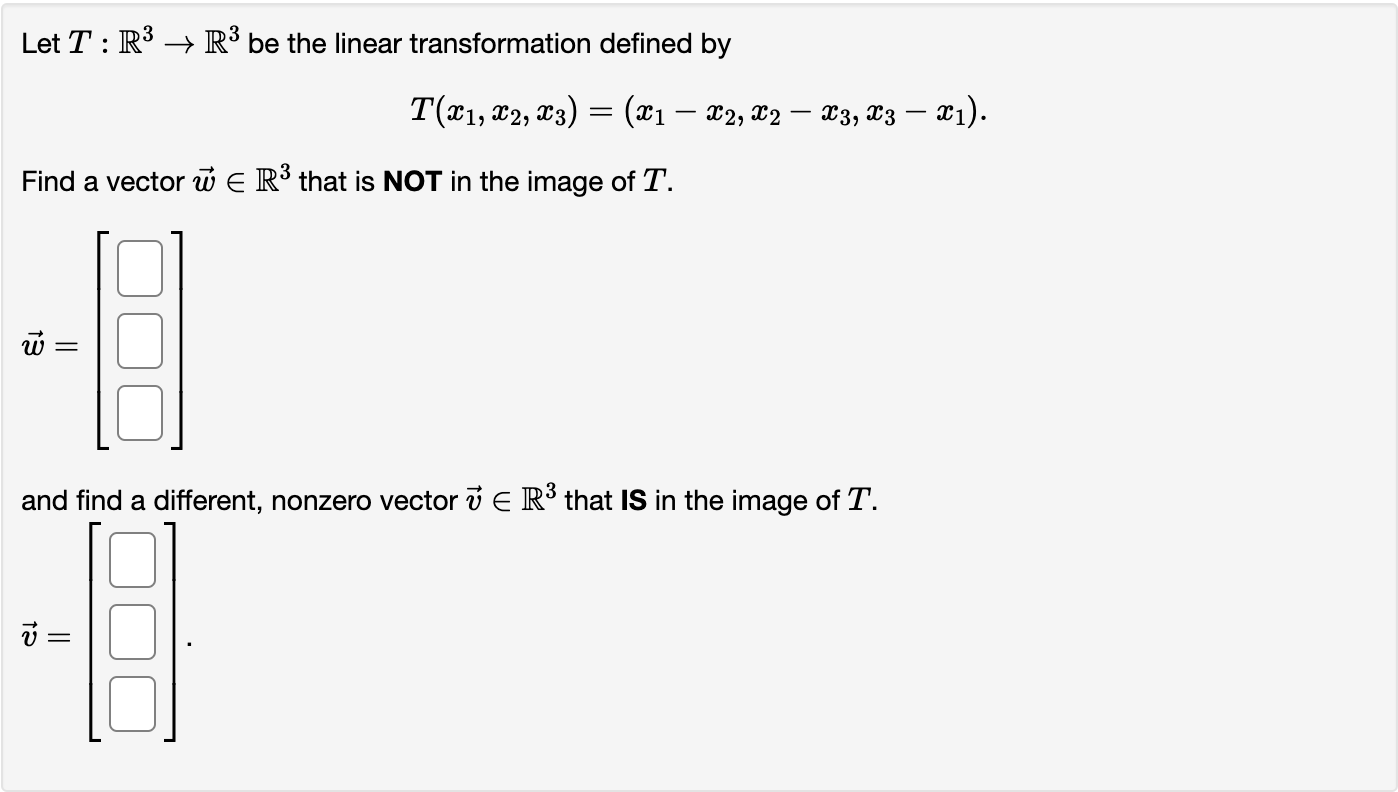Click the middle entry box of vector w

(138, 340)
